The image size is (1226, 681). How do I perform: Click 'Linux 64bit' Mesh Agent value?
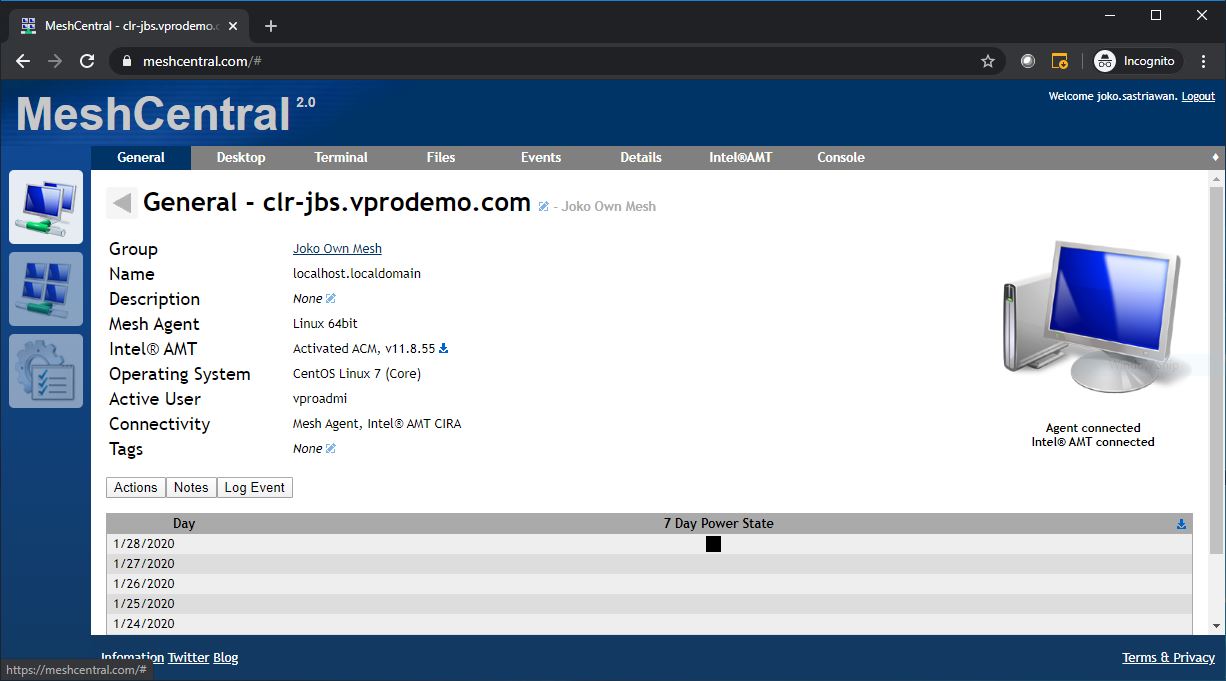coord(325,323)
